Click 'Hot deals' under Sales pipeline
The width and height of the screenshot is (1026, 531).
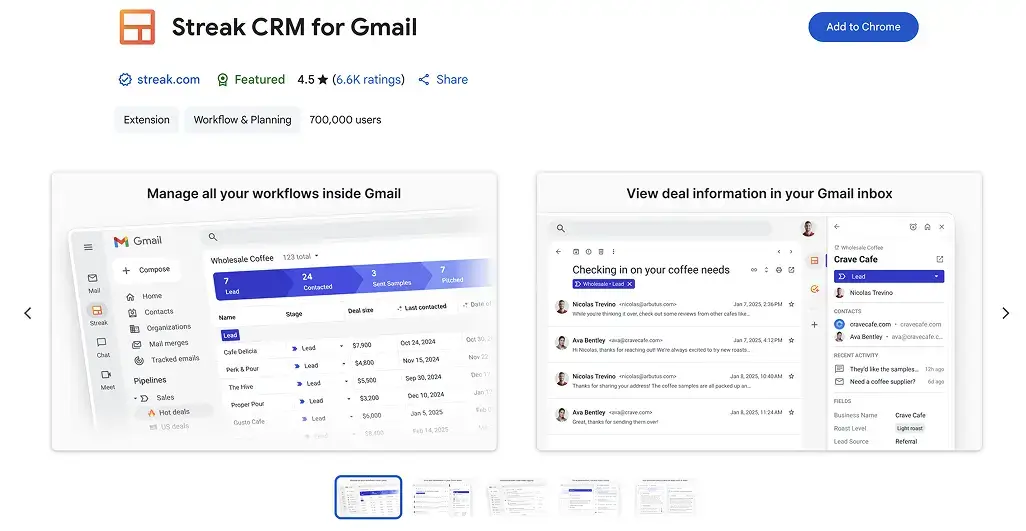174,413
